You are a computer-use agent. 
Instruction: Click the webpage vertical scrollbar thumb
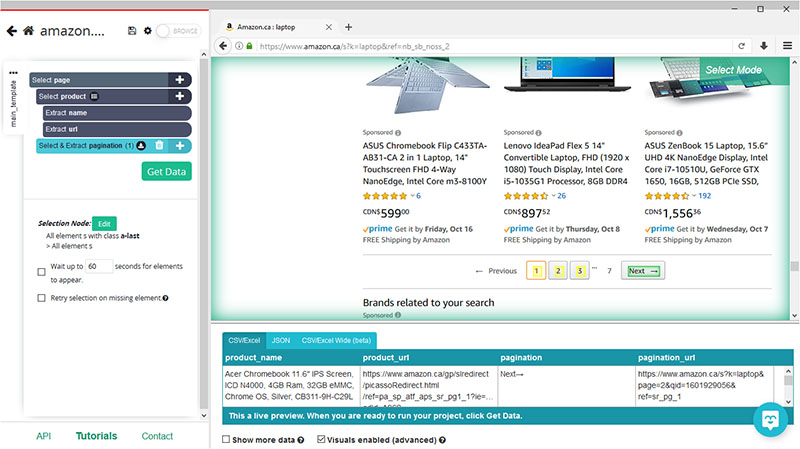(x=794, y=266)
